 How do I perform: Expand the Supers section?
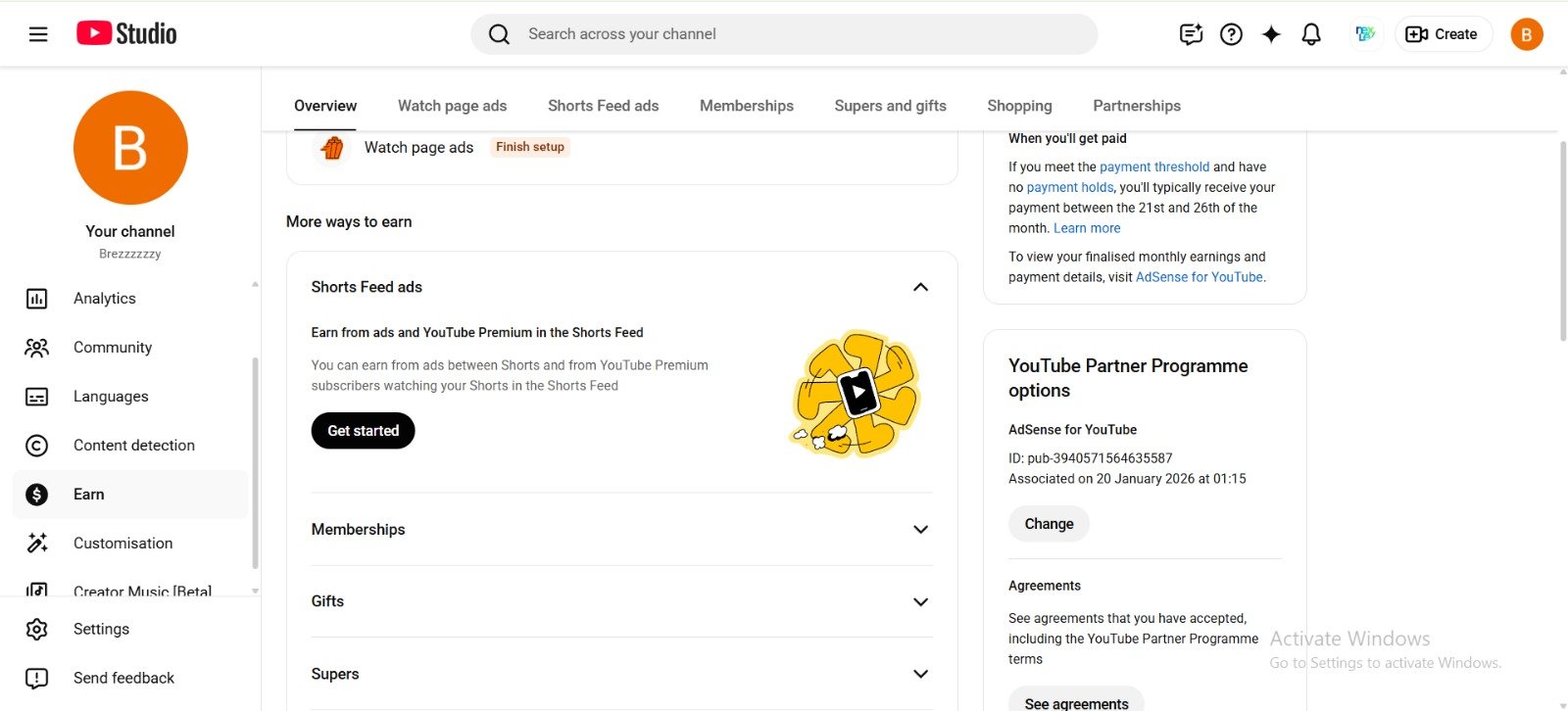[x=920, y=674]
